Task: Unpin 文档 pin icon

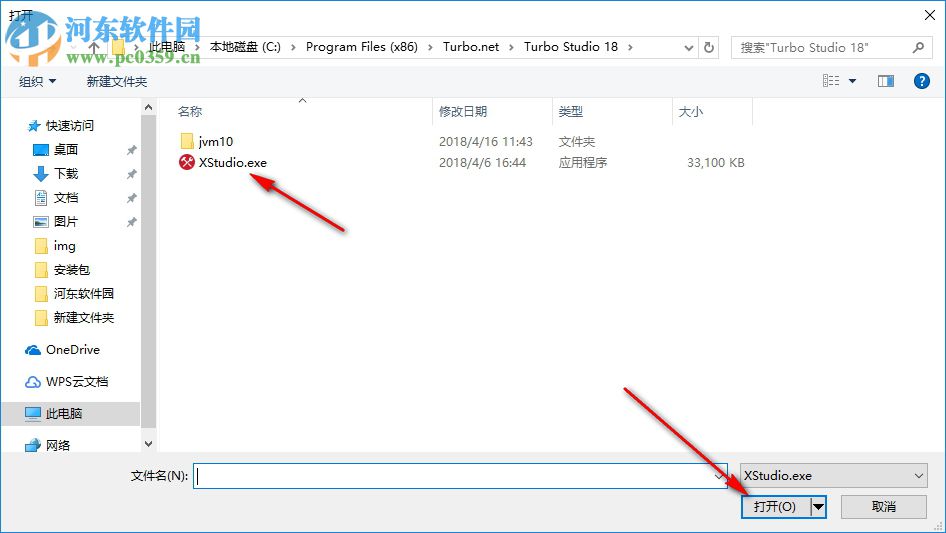Action: [x=131, y=198]
